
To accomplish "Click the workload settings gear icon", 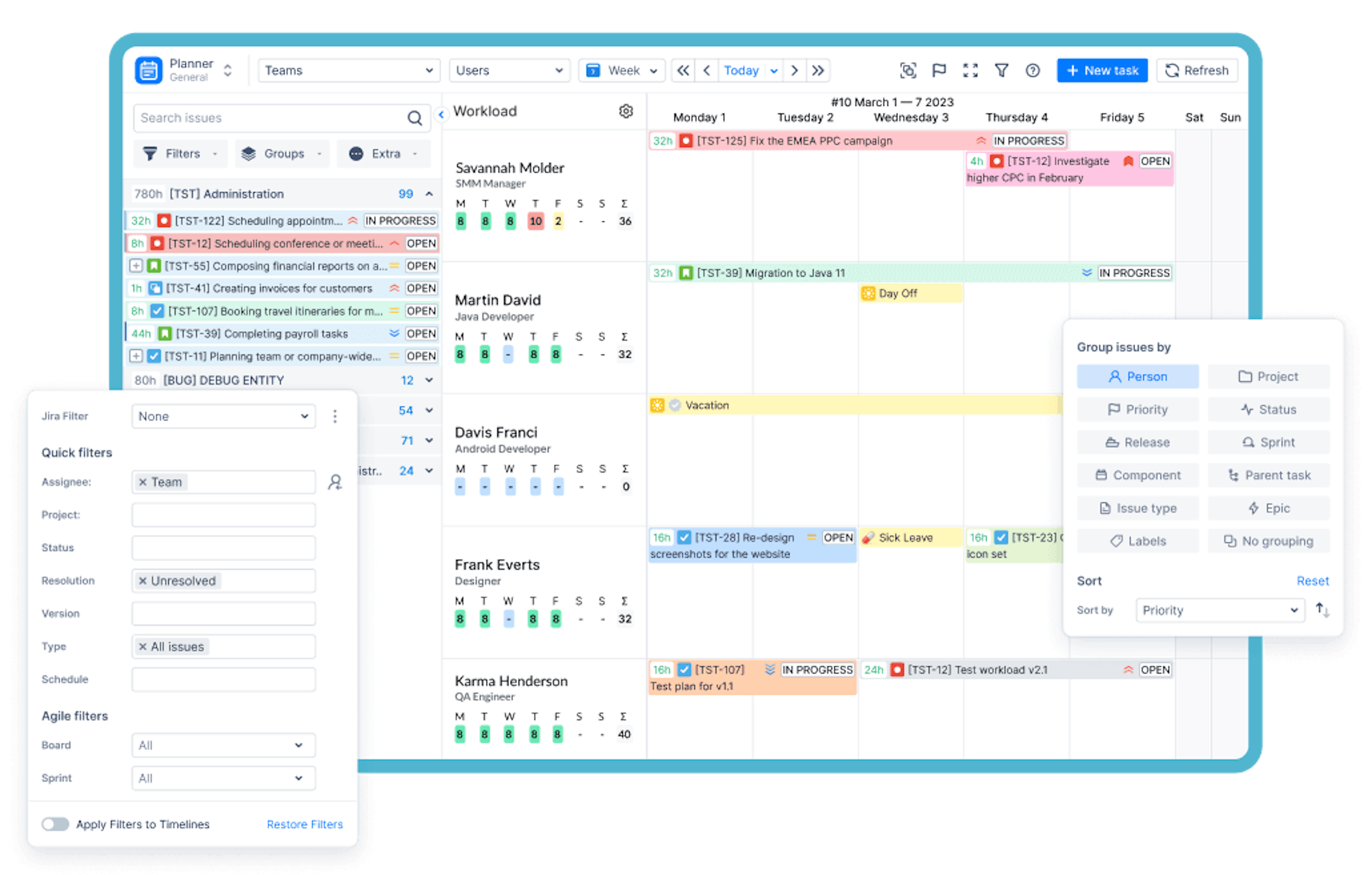I will (x=626, y=111).
